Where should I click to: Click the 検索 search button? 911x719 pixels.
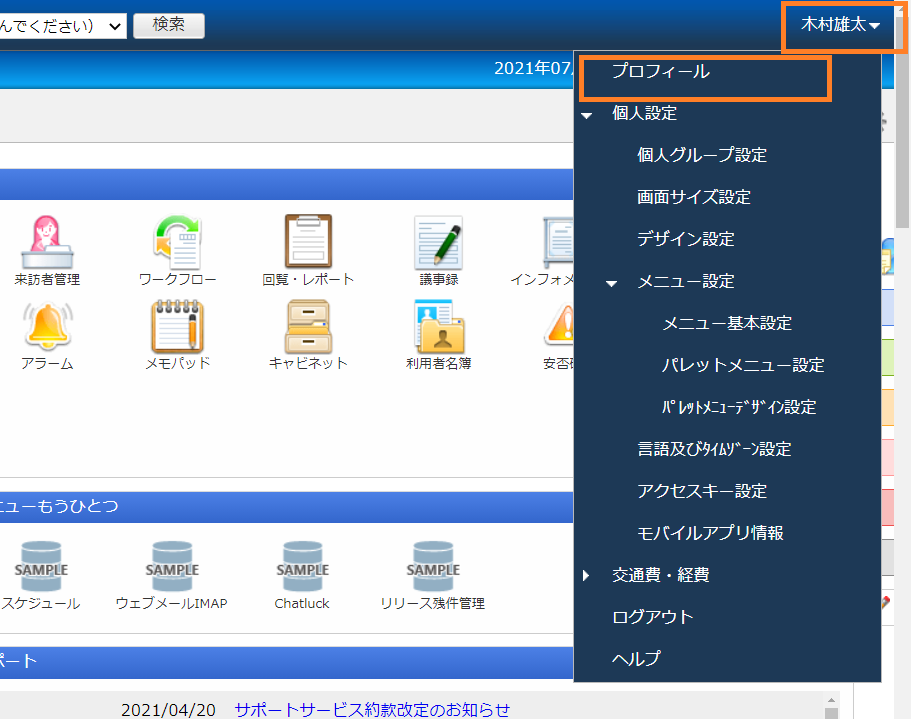(x=168, y=25)
